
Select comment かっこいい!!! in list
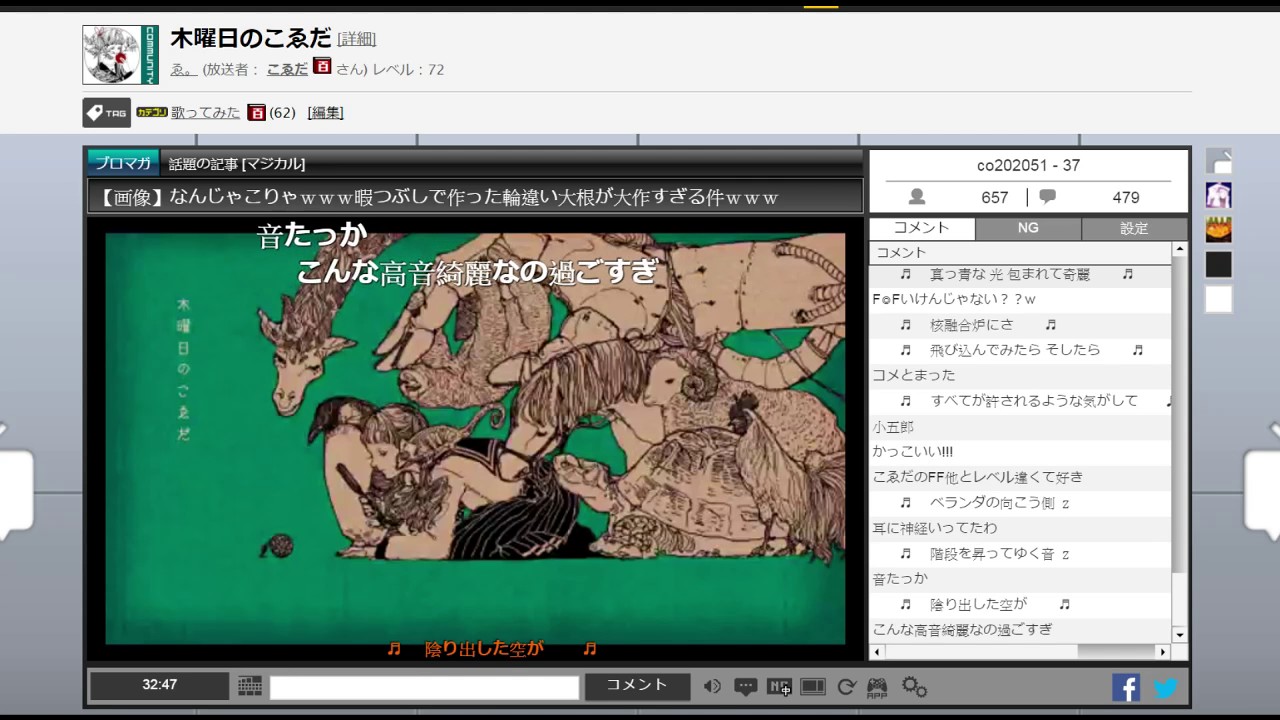(x=1020, y=452)
